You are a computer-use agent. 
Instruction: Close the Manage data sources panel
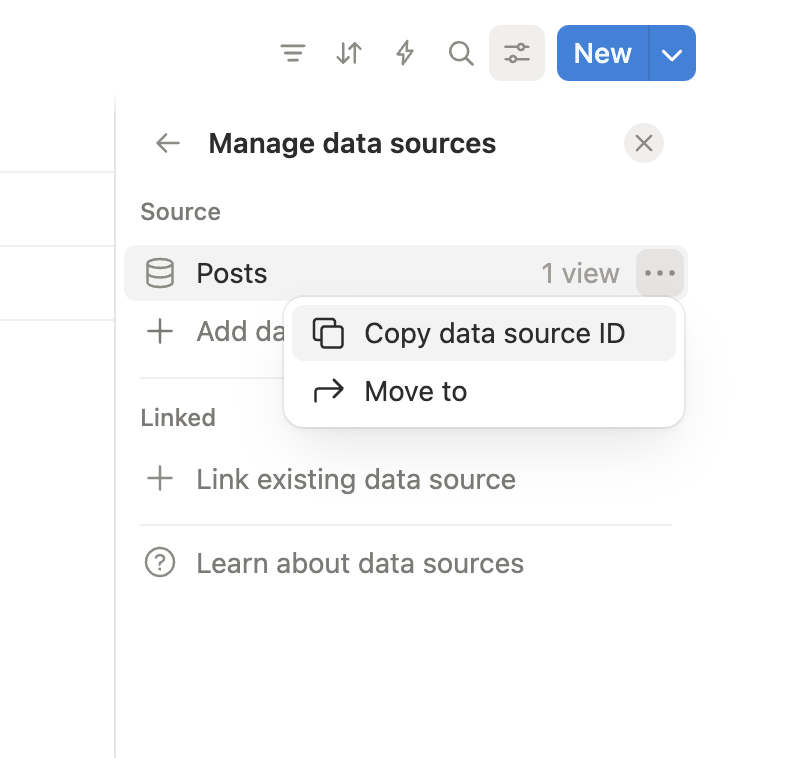643,143
